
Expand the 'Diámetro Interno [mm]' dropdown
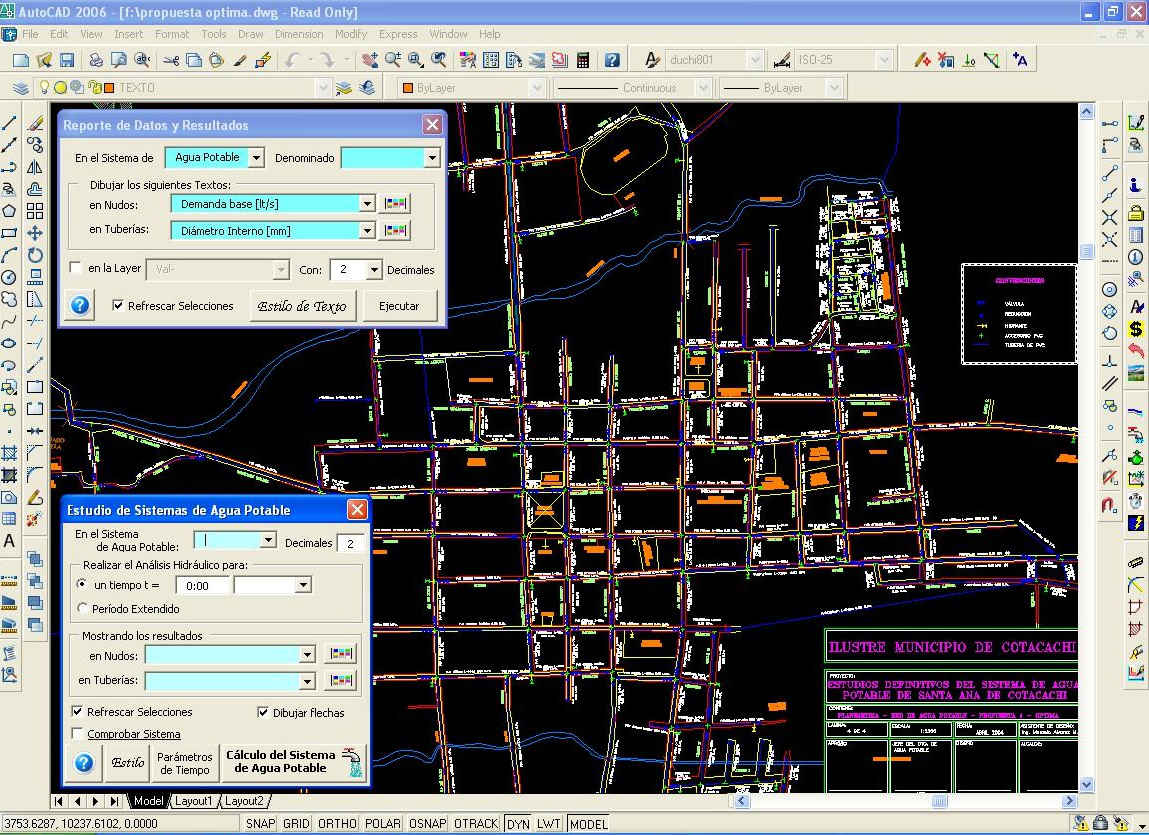(x=367, y=231)
